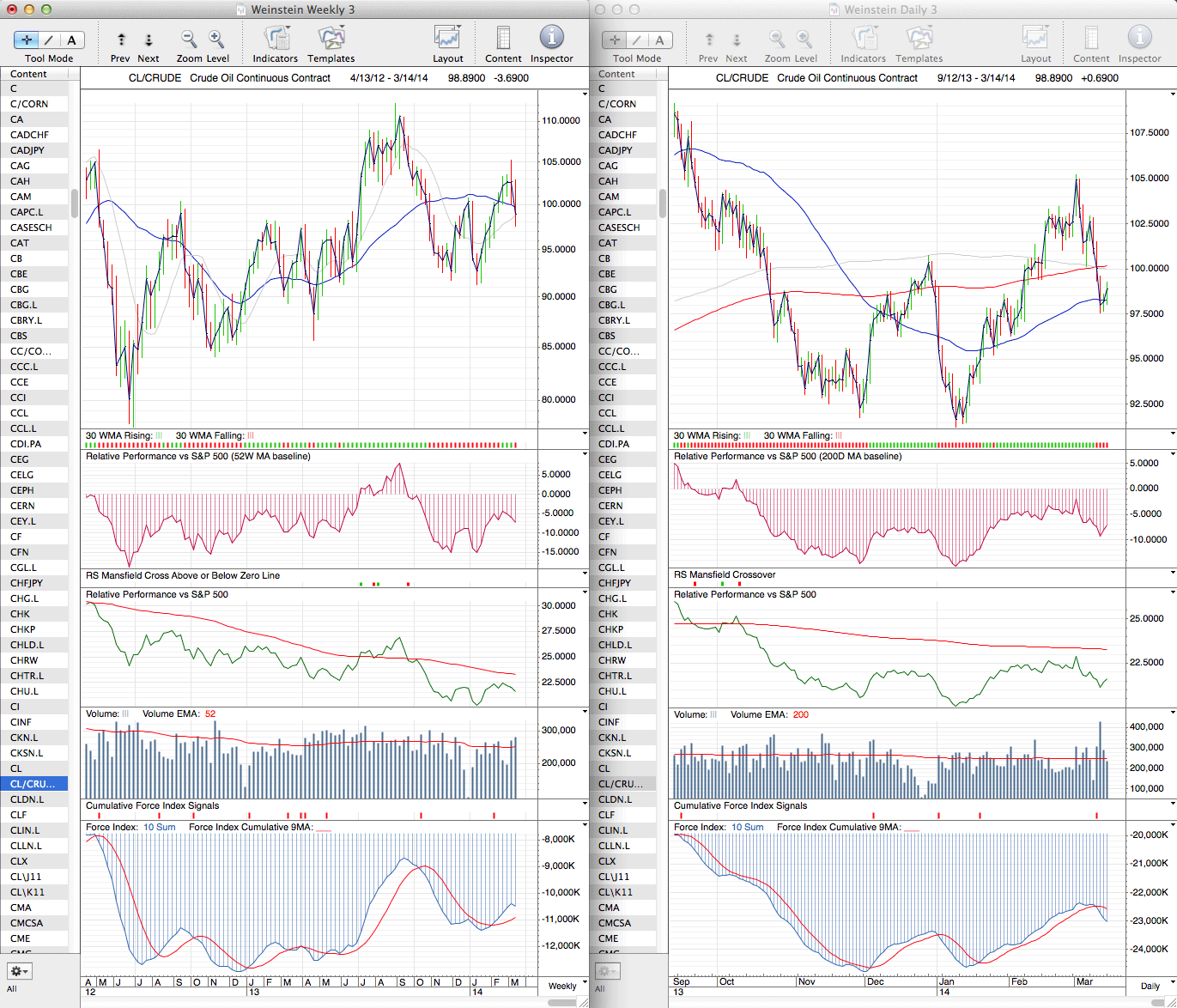Image resolution: width=1177 pixels, height=1008 pixels.
Task: Zoom out with minus magnifier in Weekly window
Action: [189, 39]
